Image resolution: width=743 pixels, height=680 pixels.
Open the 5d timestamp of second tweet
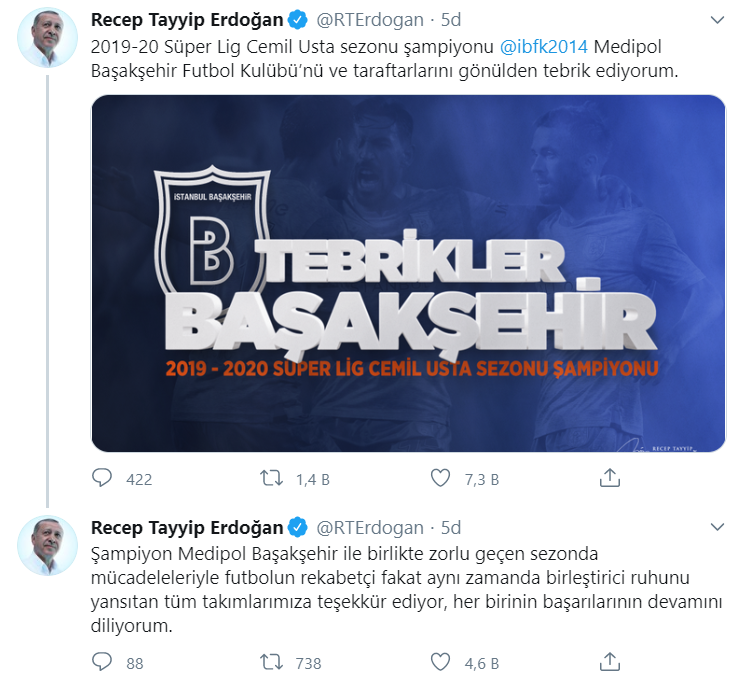[x=451, y=527]
